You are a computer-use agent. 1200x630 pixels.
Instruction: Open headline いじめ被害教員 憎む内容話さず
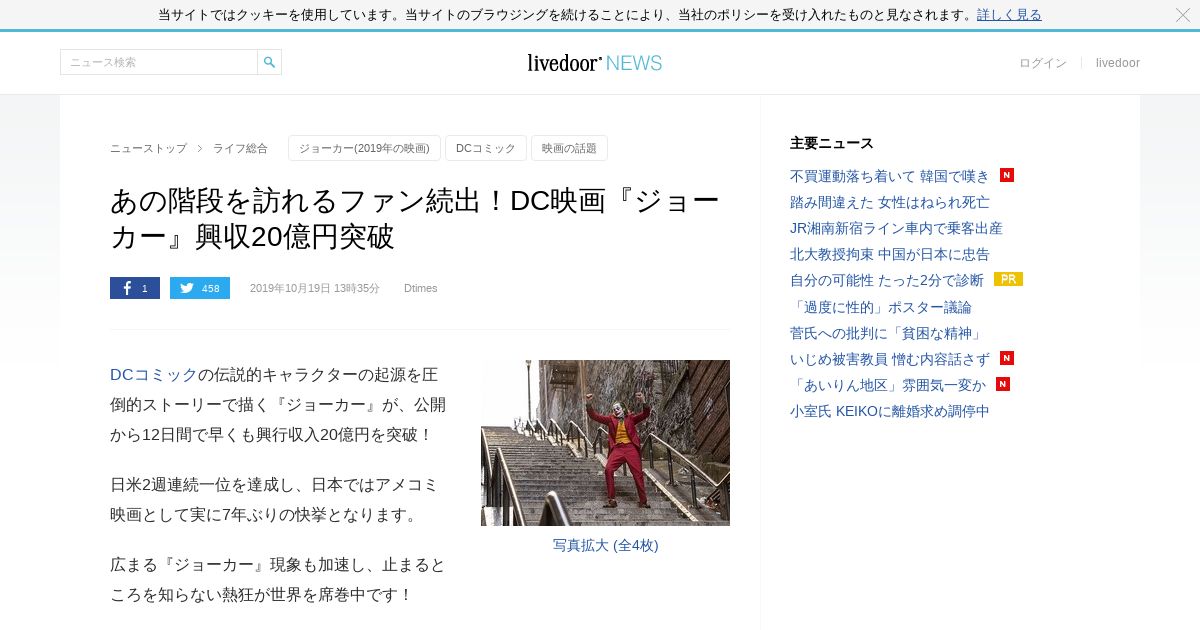coord(890,359)
